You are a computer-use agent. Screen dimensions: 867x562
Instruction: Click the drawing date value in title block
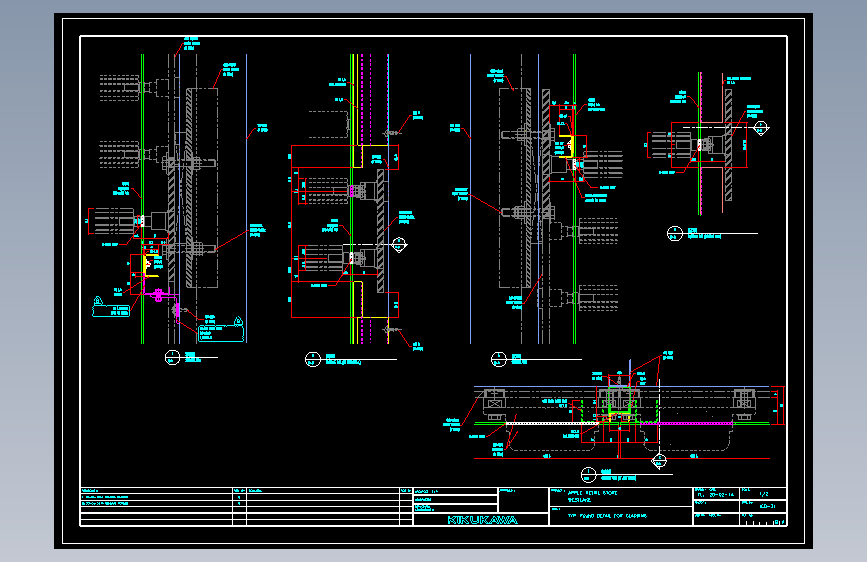point(716,495)
